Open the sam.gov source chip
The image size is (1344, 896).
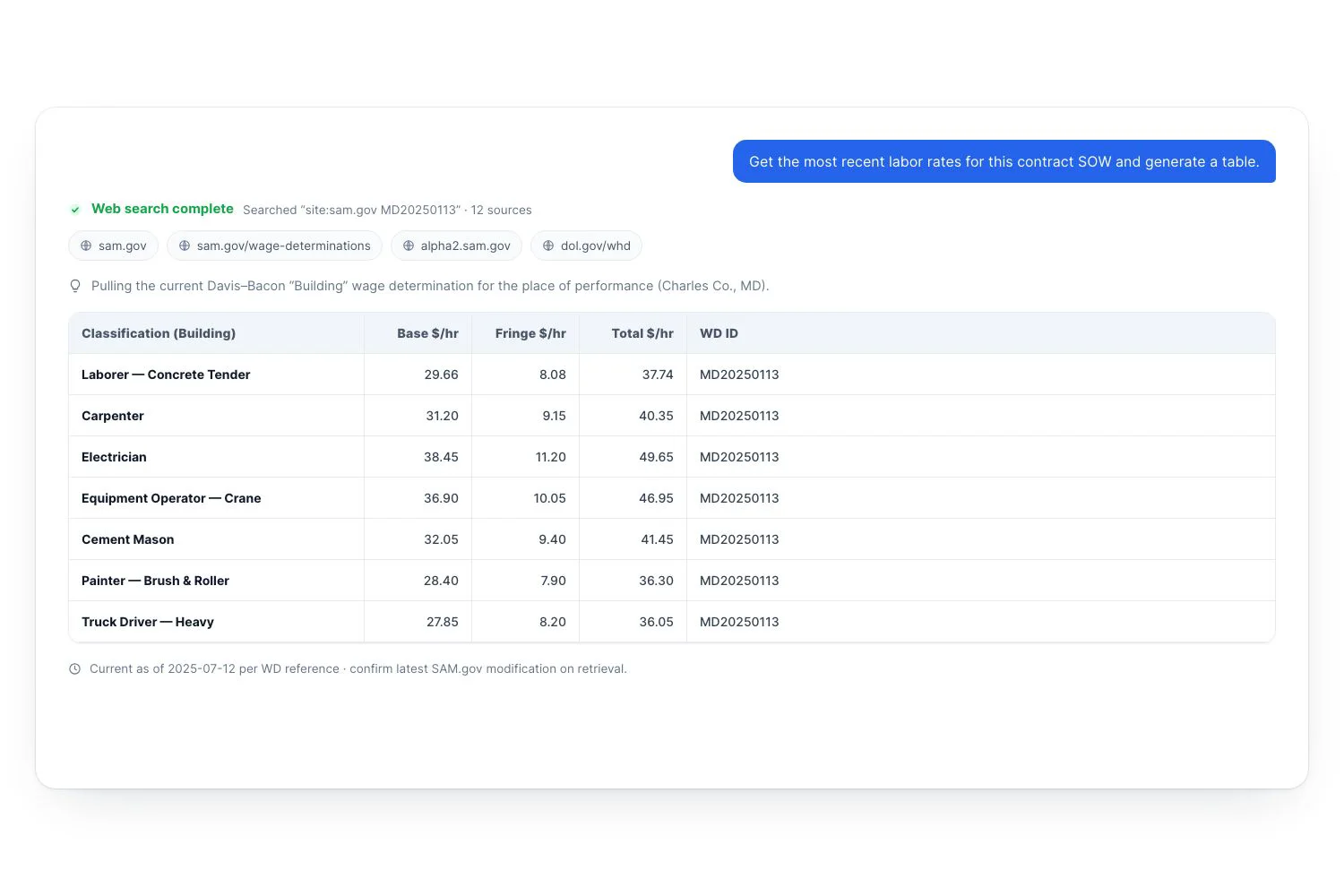114,246
